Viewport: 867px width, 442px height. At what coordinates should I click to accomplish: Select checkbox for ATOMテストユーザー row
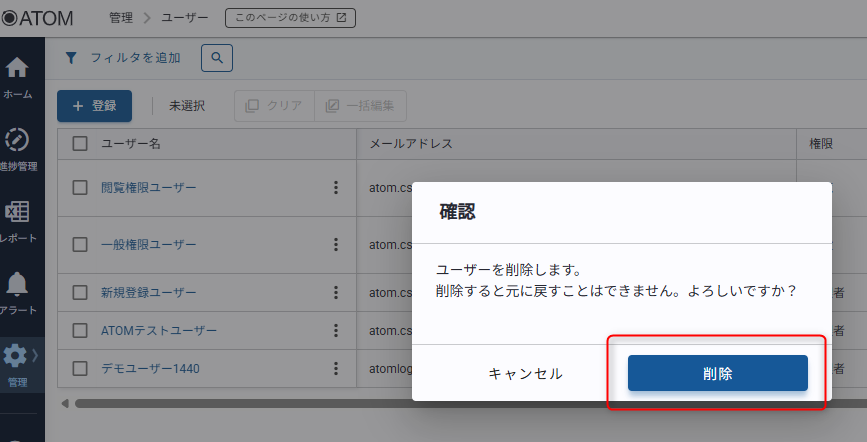pos(80,330)
